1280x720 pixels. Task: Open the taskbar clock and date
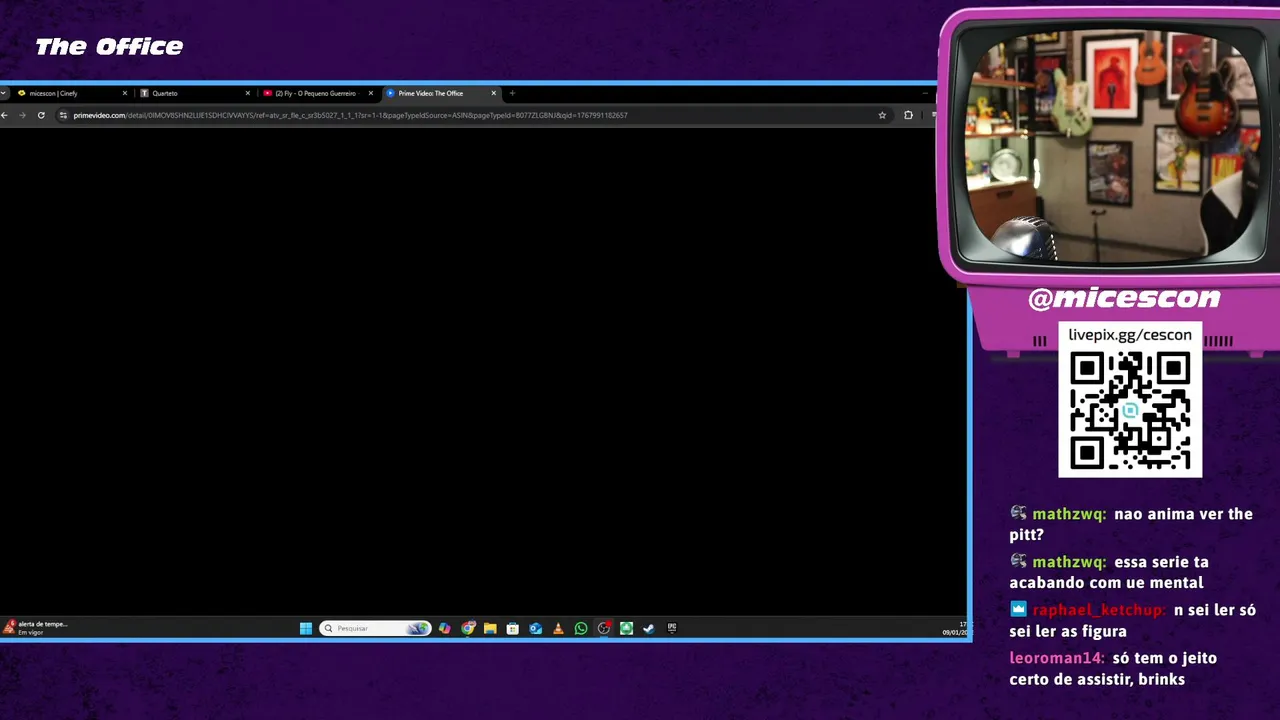point(955,628)
